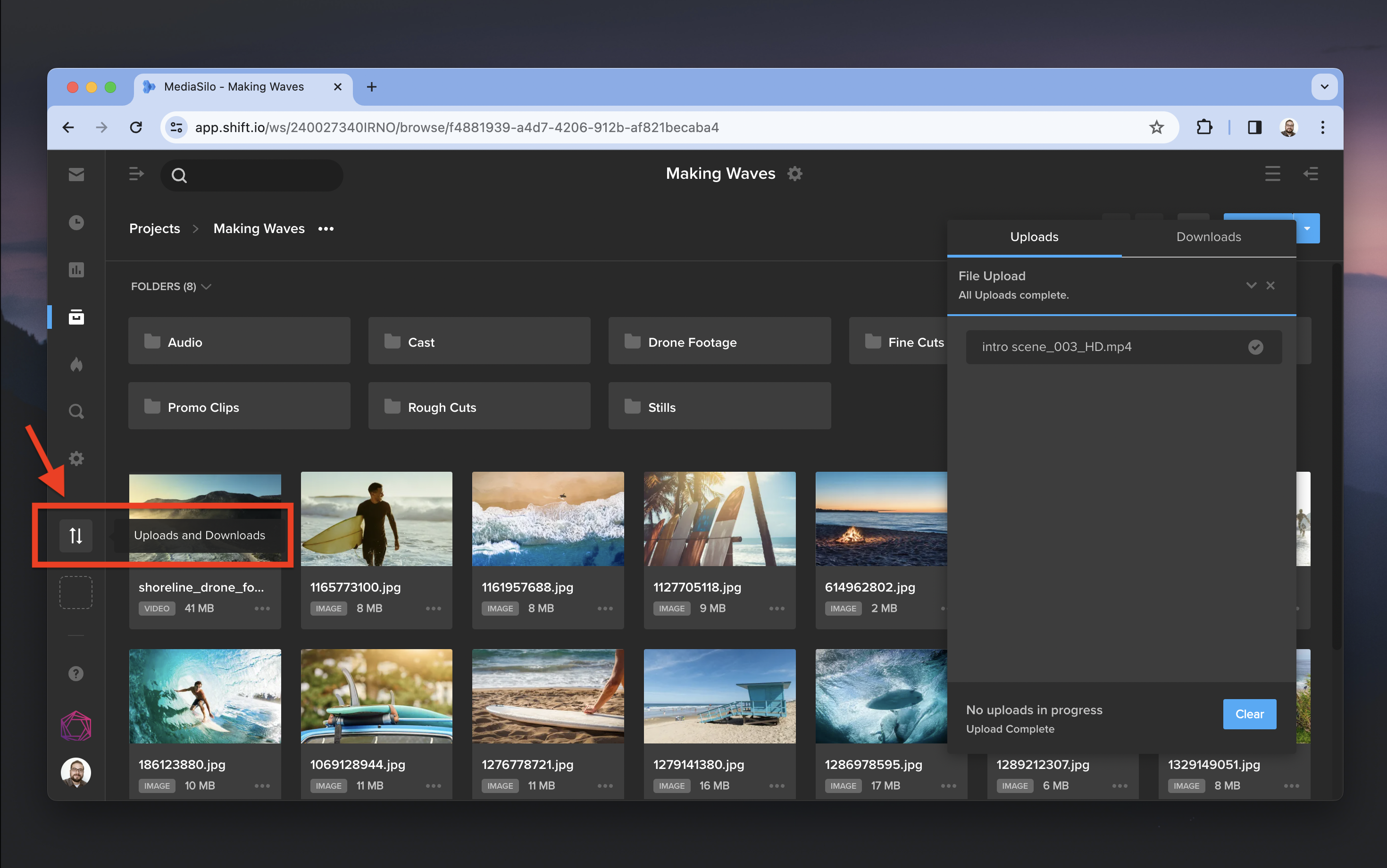The image size is (1387, 868).
Task: Collapse right panel arrow icon
Action: click(x=1311, y=174)
